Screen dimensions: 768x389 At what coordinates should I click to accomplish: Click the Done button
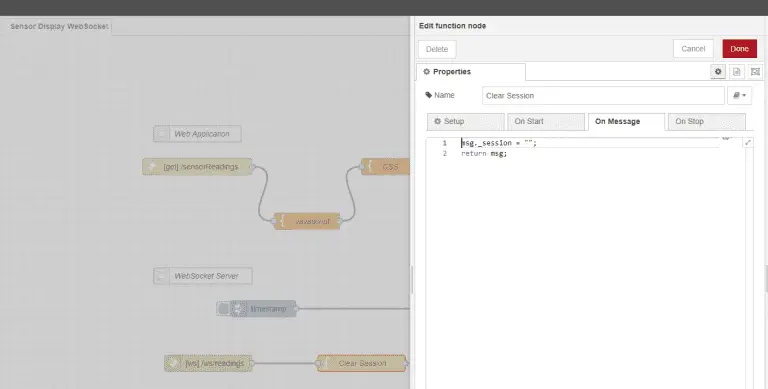tap(740, 49)
